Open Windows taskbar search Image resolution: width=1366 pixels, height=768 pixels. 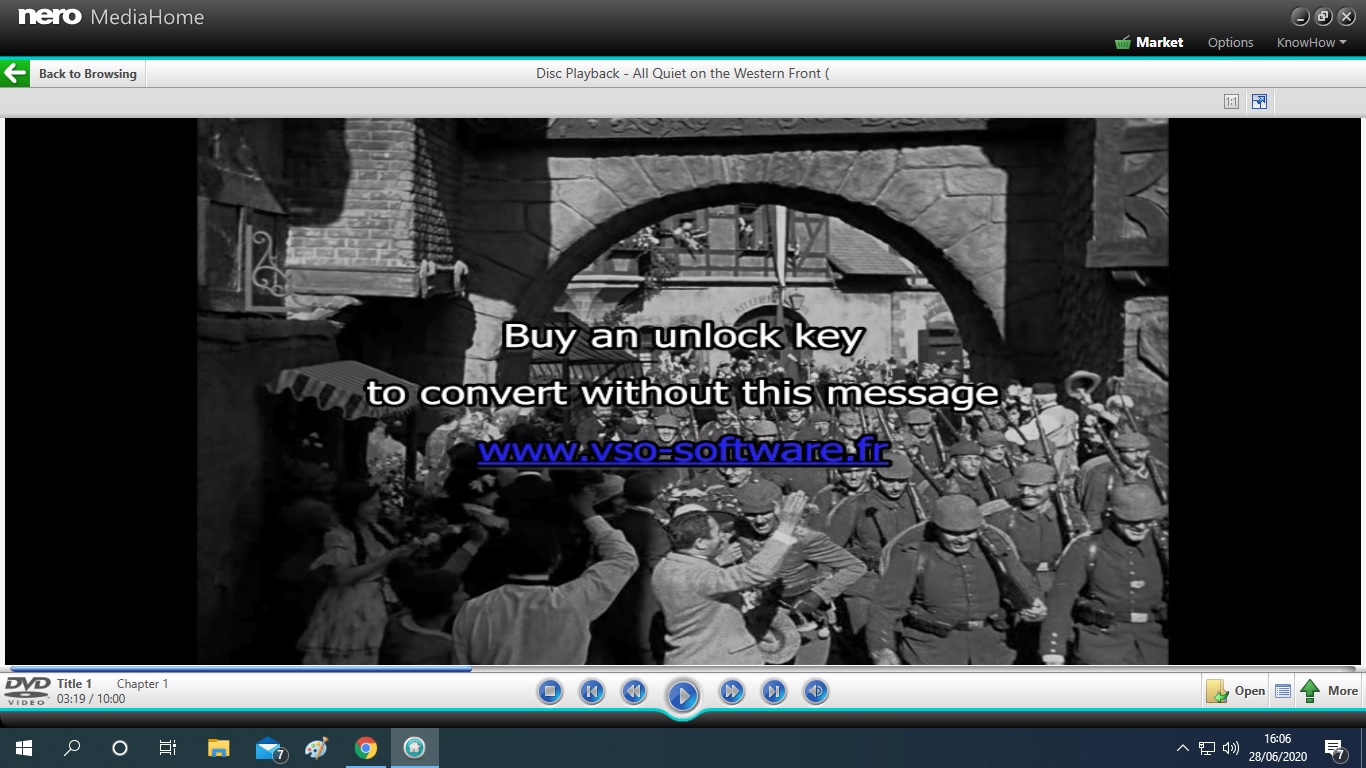(x=72, y=747)
